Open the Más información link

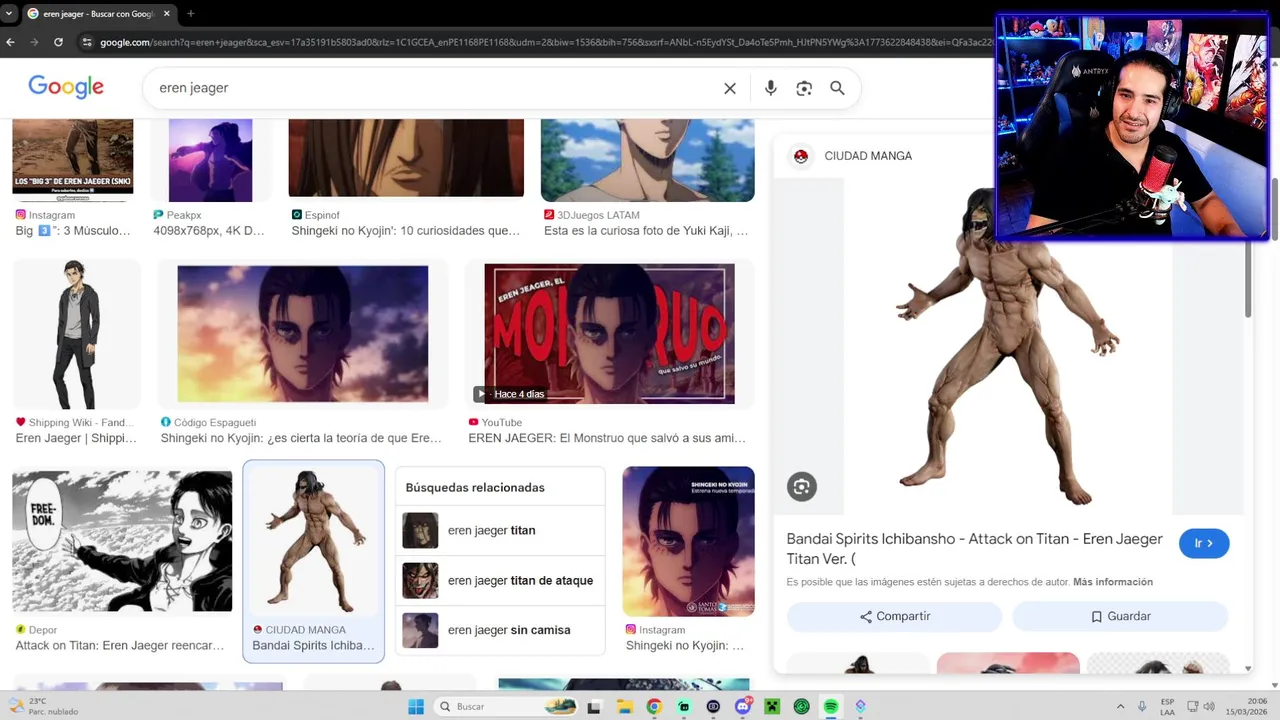pos(1113,582)
